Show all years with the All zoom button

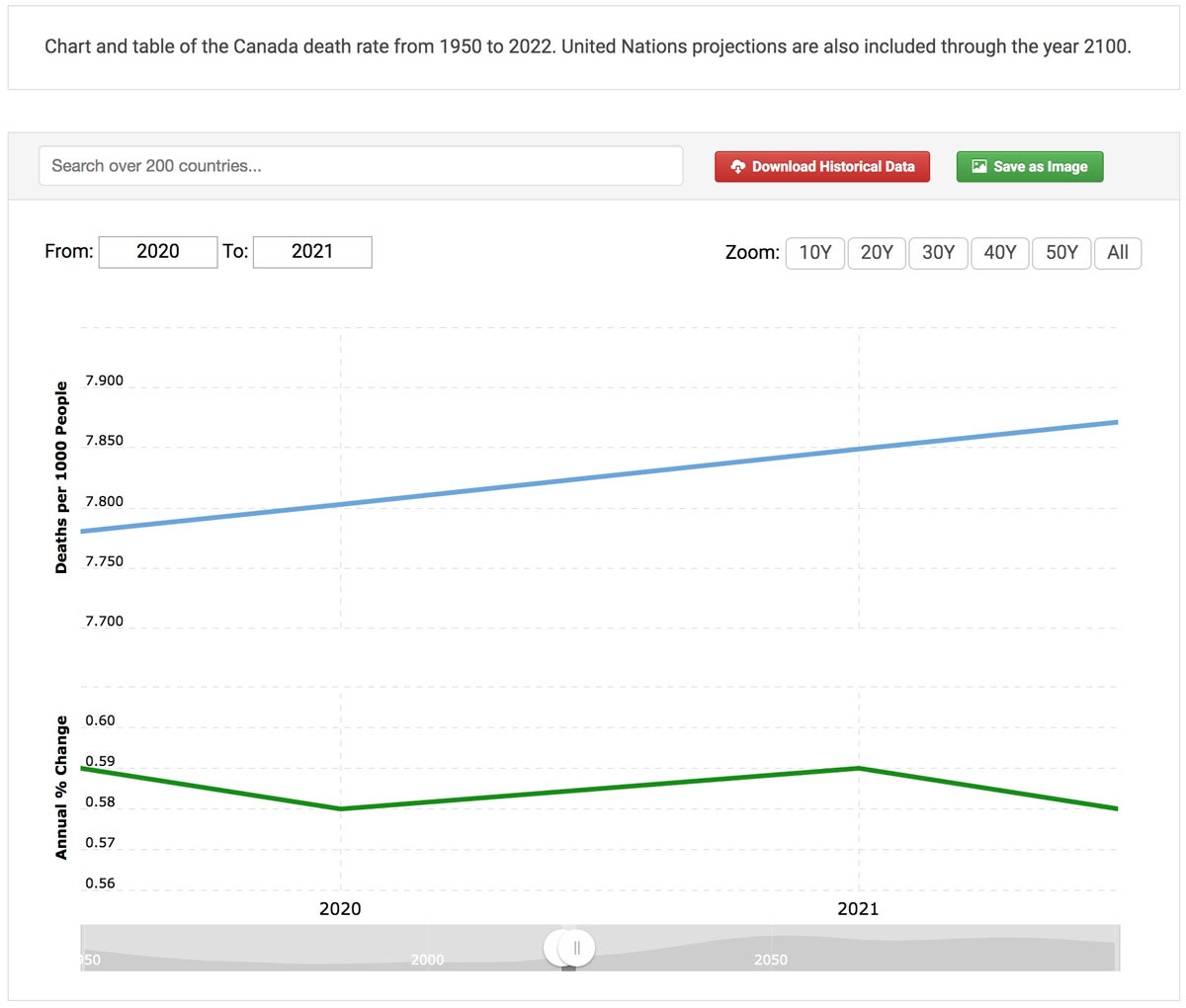(1118, 253)
